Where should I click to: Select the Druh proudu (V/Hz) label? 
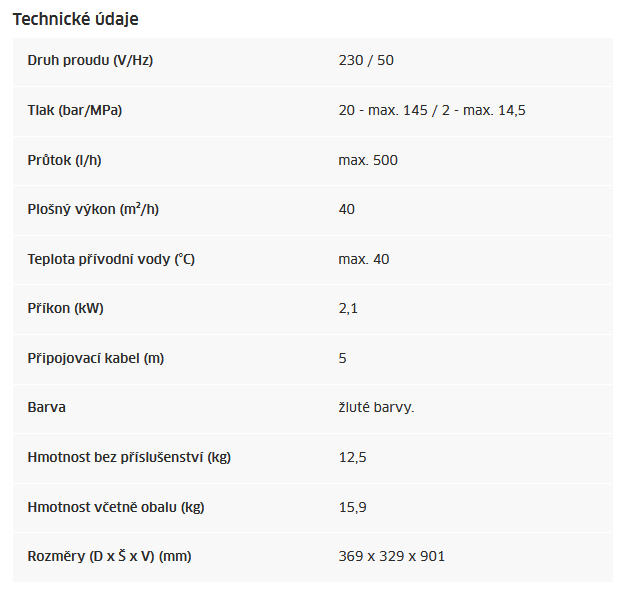90,60
